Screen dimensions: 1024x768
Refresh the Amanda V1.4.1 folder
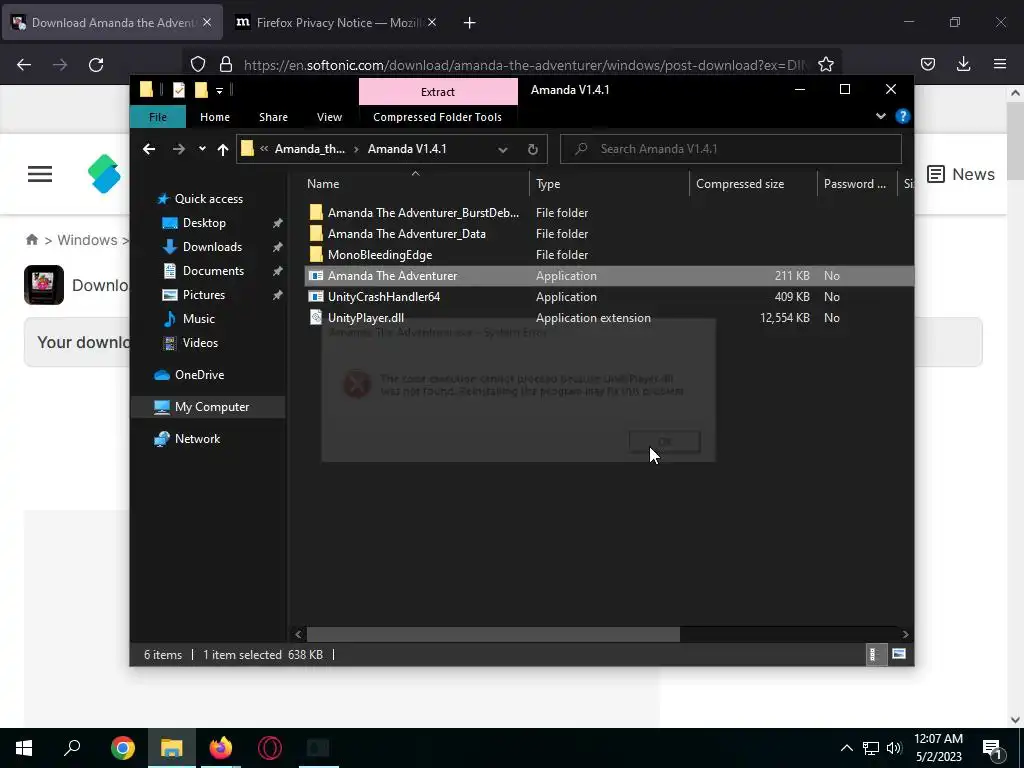[532, 149]
